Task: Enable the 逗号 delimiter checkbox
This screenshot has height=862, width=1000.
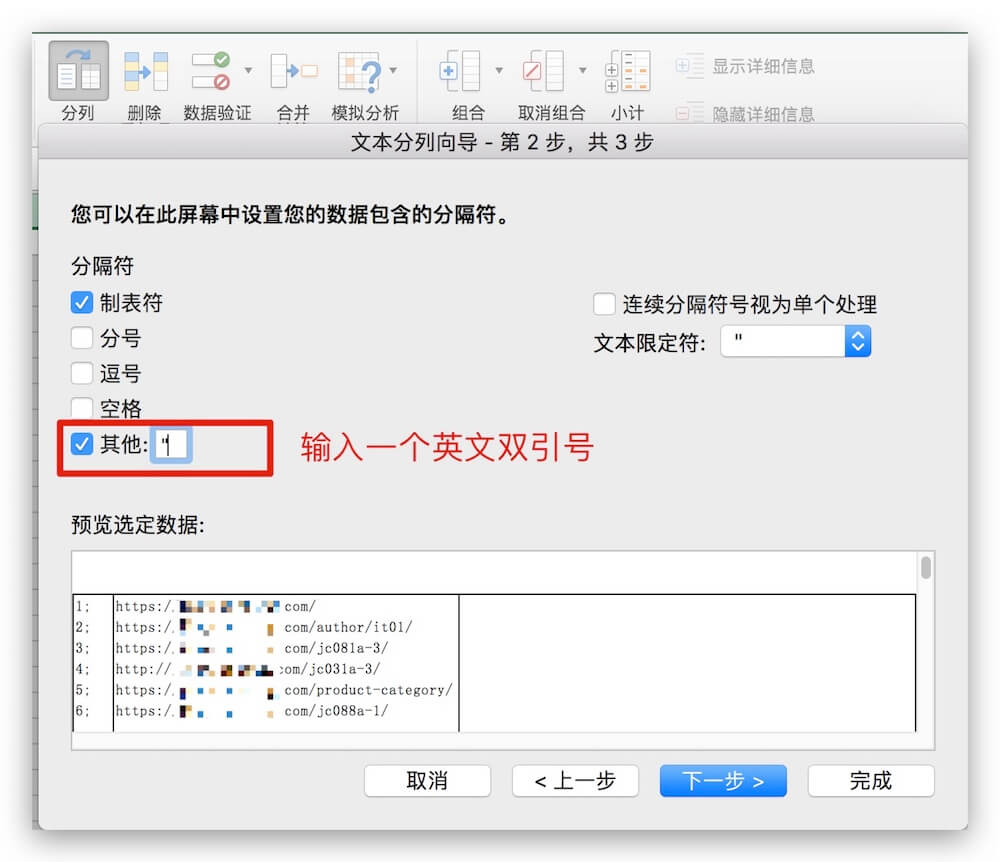Action: [82, 373]
